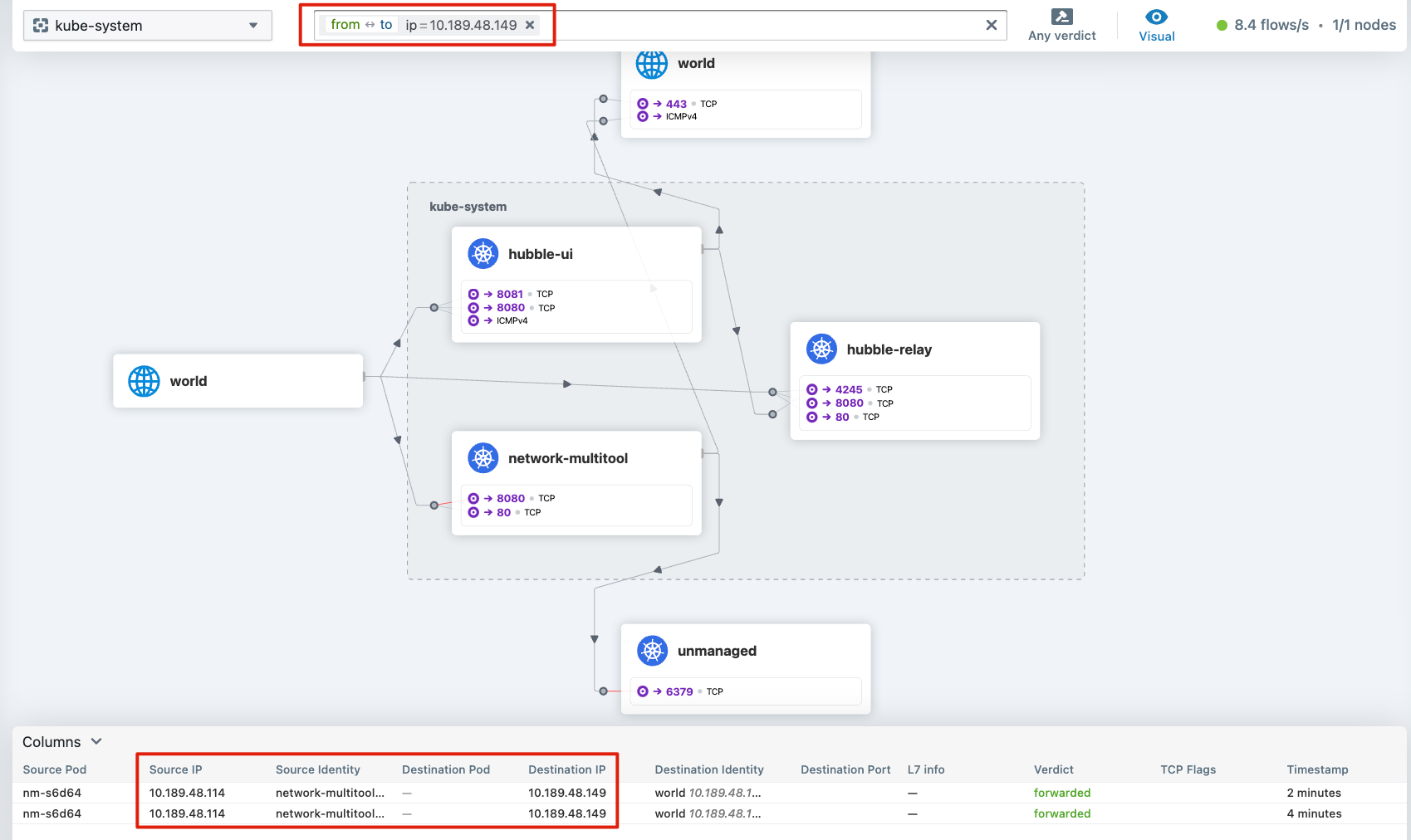Screen dimensions: 1411x840
Task: Click port 4245 on hubble-relay card
Action: (x=849, y=389)
